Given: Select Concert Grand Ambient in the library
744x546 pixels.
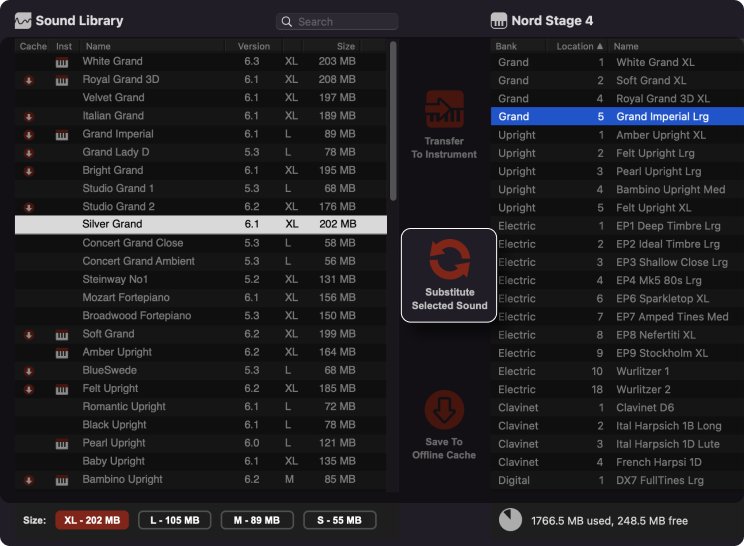Looking at the screenshot, I should point(201,261).
